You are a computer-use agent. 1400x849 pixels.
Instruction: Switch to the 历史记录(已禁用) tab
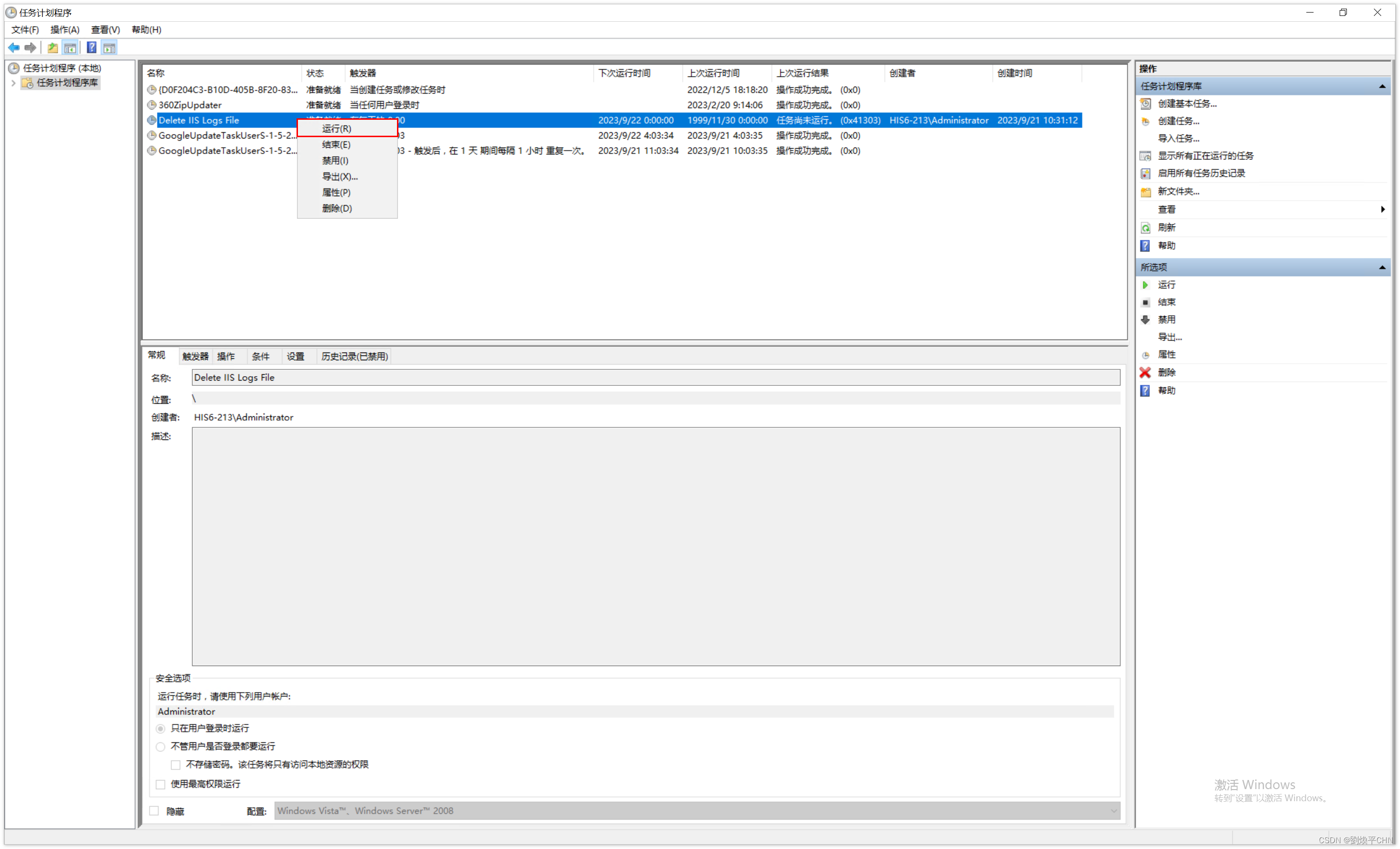point(354,357)
